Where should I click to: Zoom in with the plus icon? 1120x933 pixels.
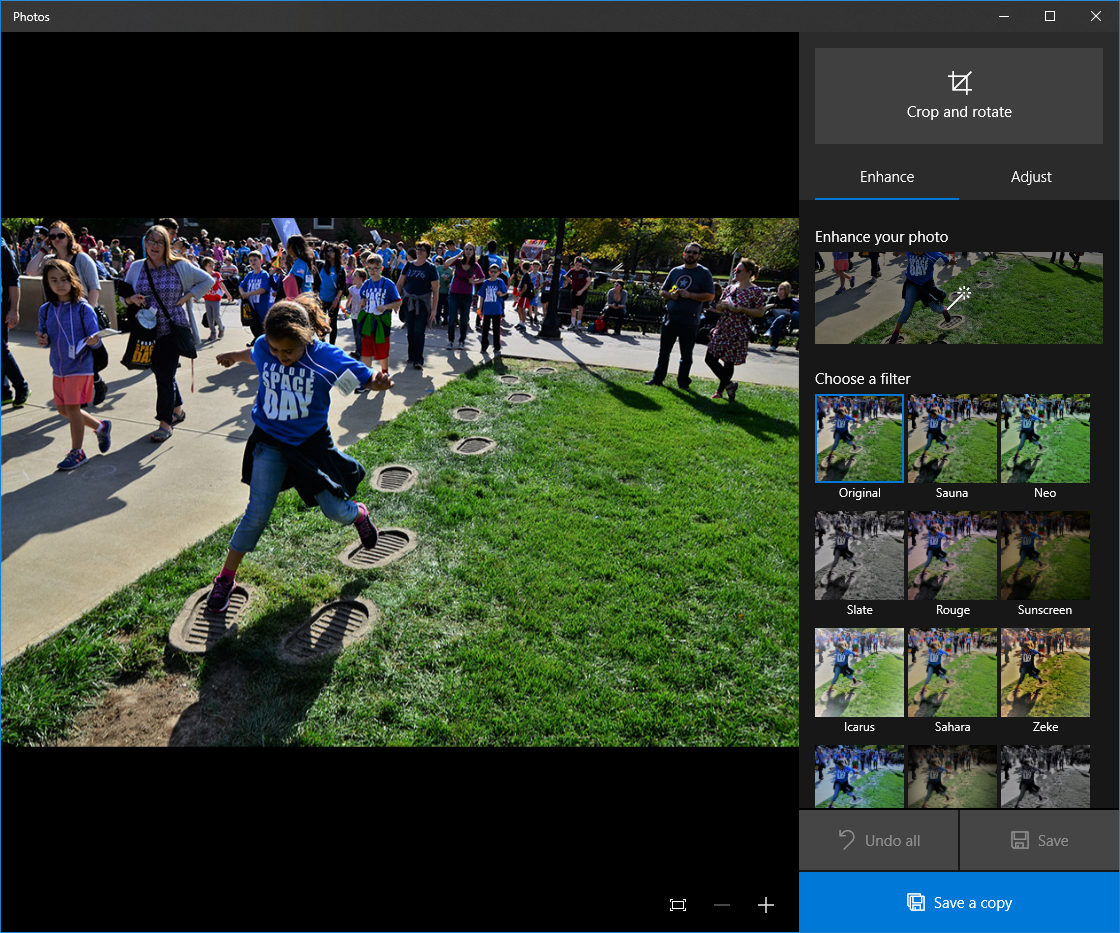766,905
